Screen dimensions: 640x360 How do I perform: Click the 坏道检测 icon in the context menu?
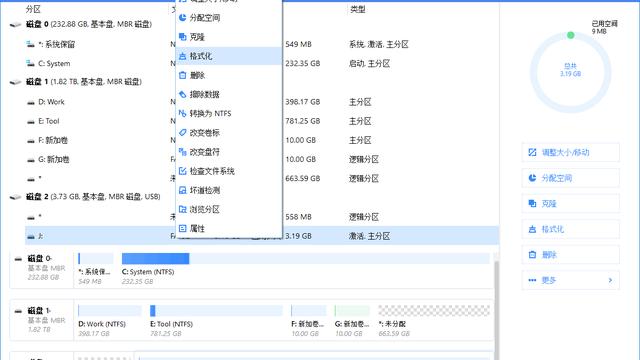coord(182,190)
